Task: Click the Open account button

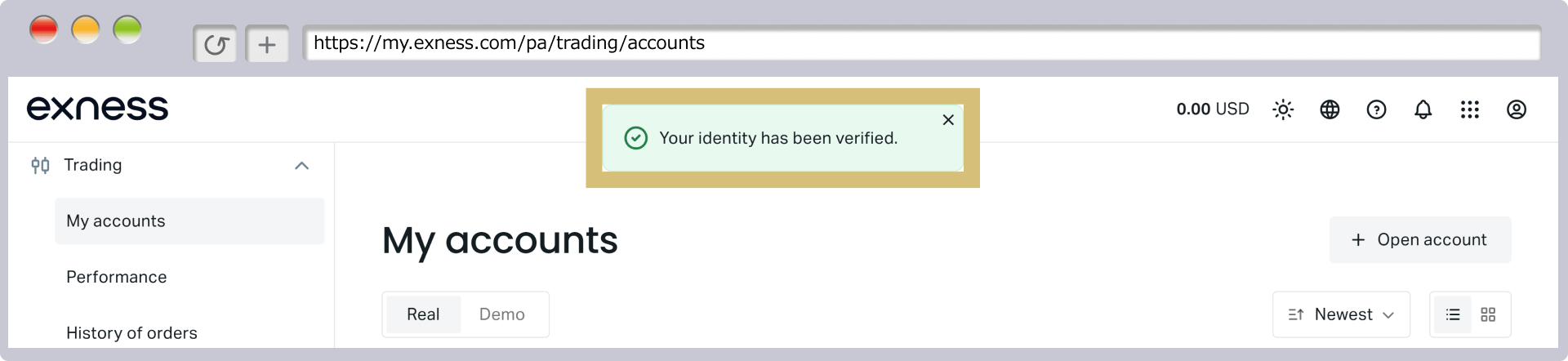Action: click(1420, 239)
